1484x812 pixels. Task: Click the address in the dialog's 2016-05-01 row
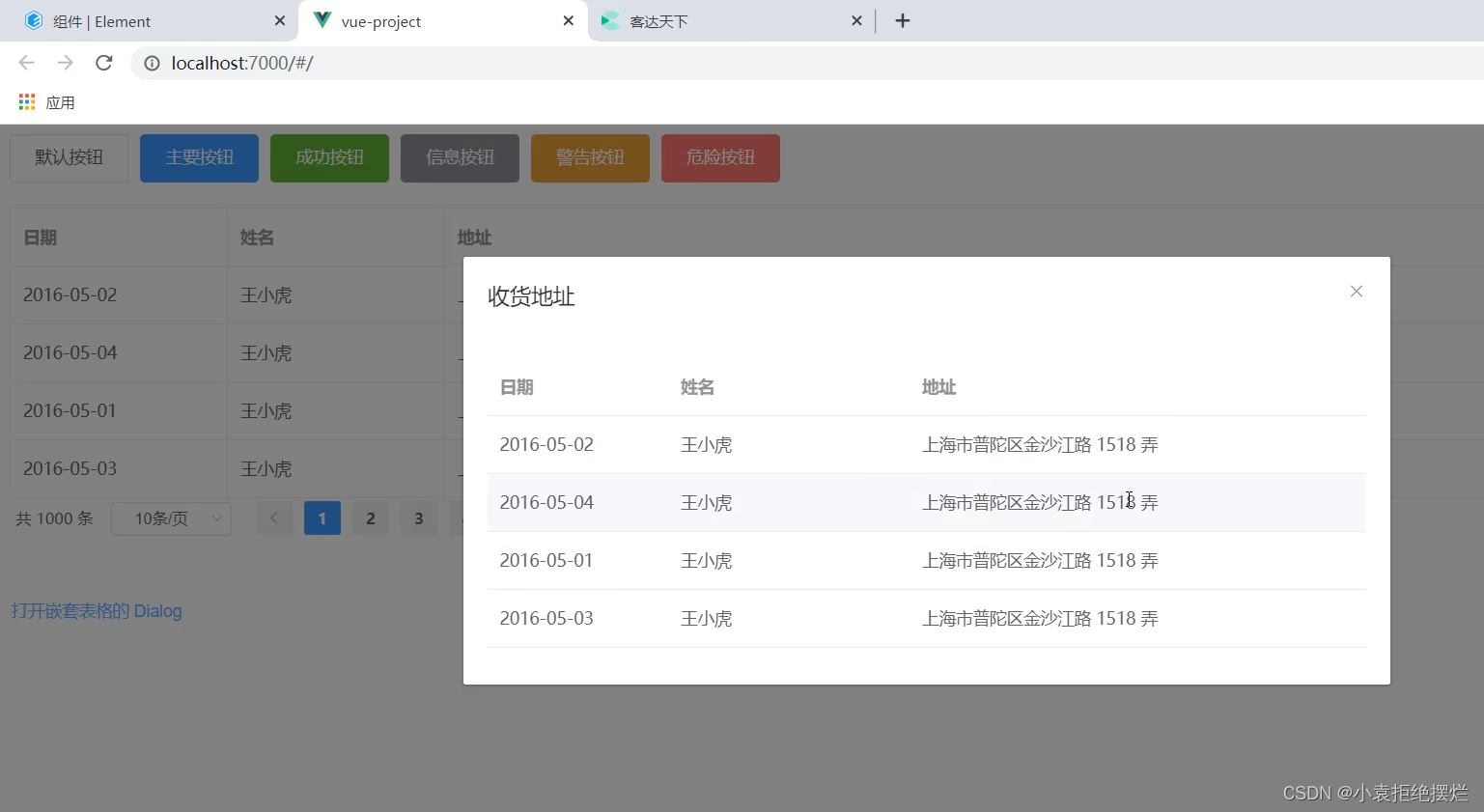1040,561
